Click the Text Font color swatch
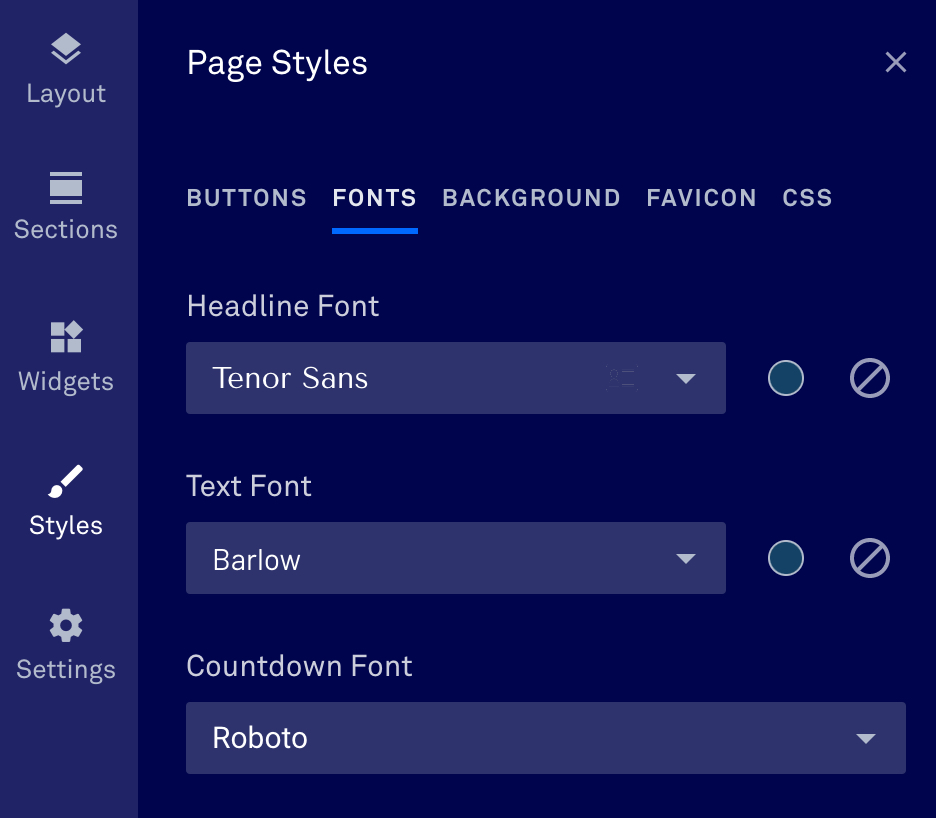 click(785, 558)
